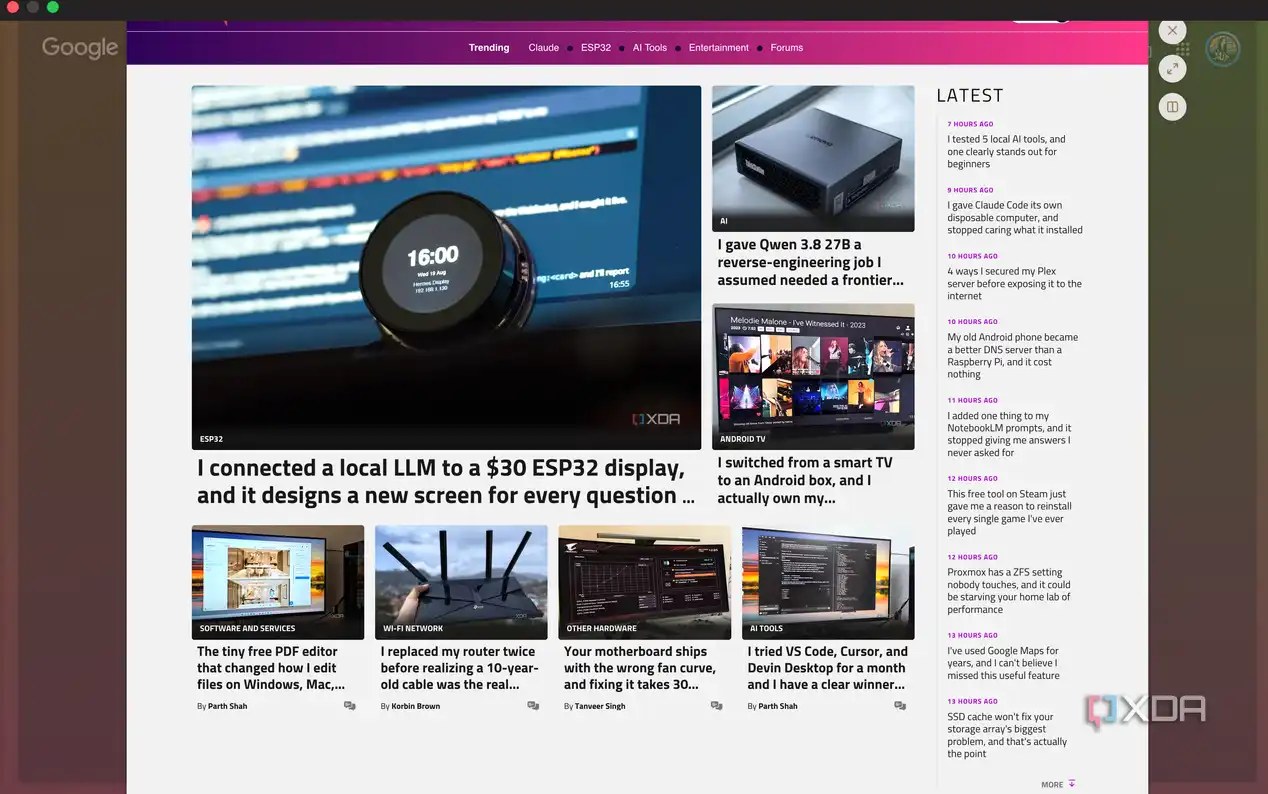1268x794 pixels.
Task: Click the PDF editor monitor thumbnail
Action: point(278,582)
